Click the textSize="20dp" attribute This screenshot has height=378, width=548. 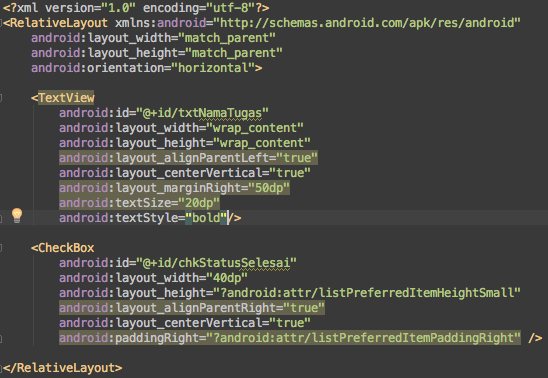coord(139,203)
